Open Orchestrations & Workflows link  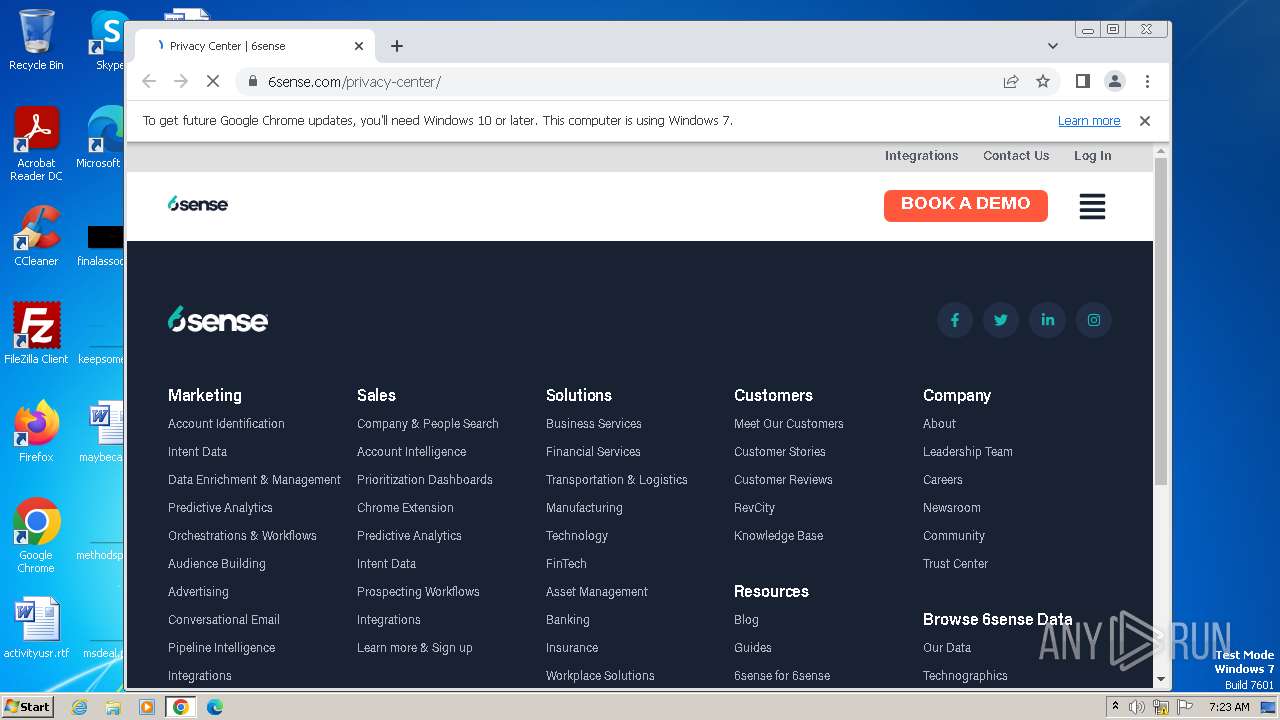242,536
